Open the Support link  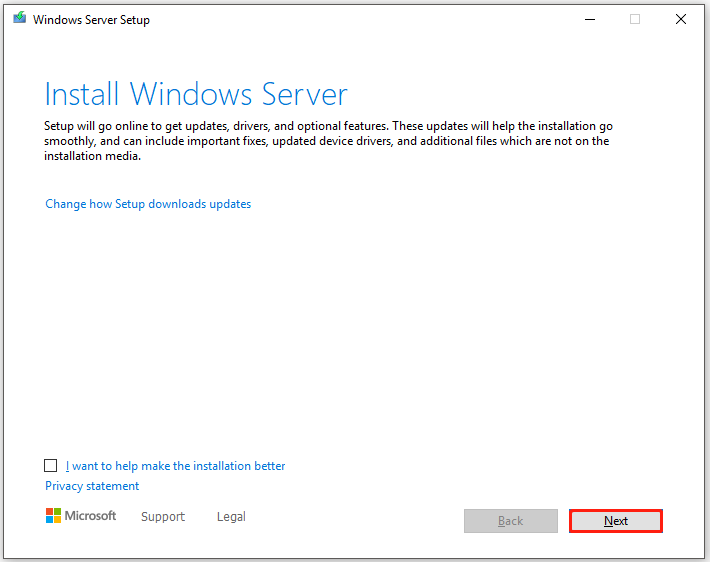(163, 517)
